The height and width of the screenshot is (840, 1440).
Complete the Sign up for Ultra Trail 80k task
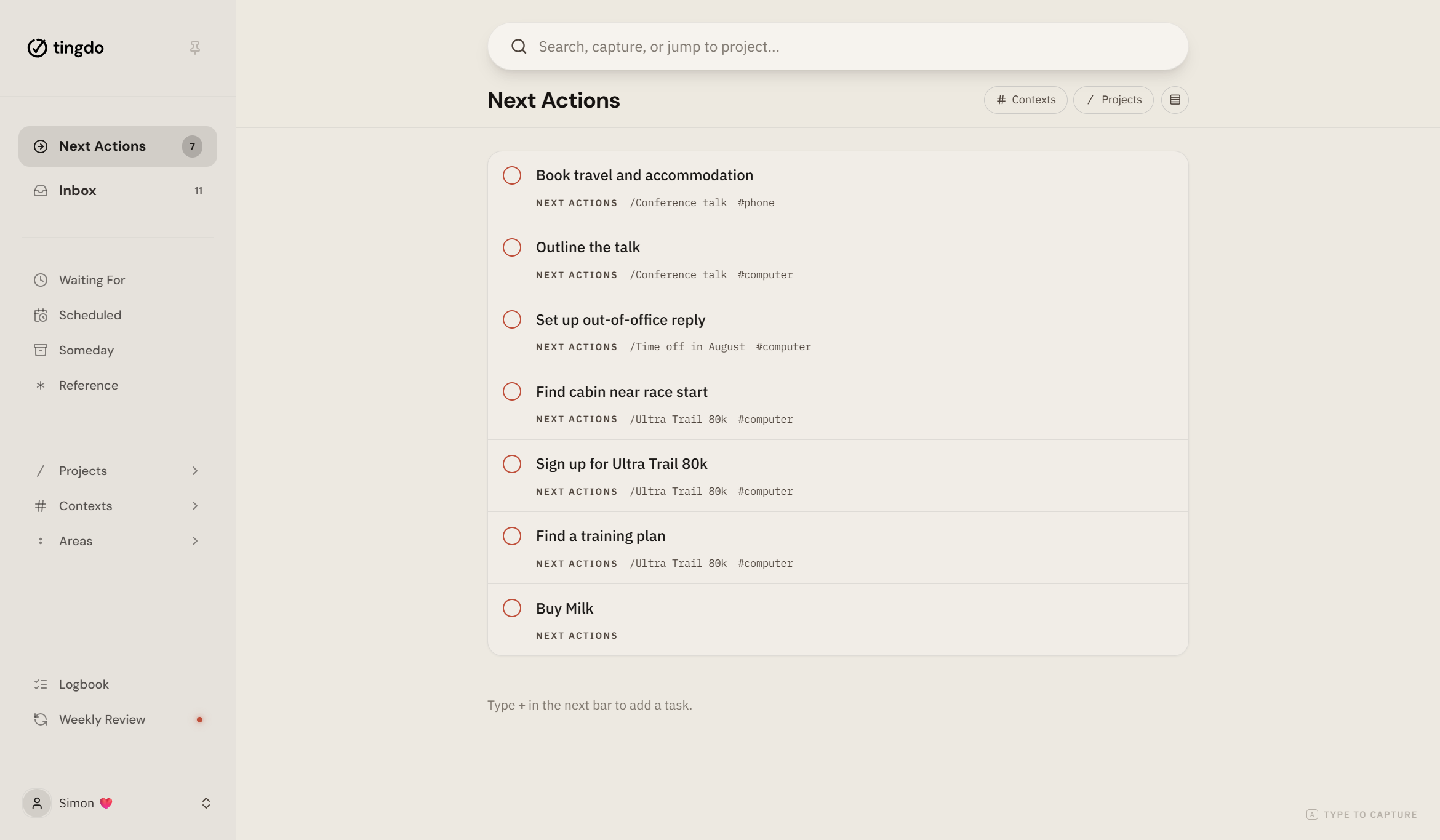coord(512,464)
